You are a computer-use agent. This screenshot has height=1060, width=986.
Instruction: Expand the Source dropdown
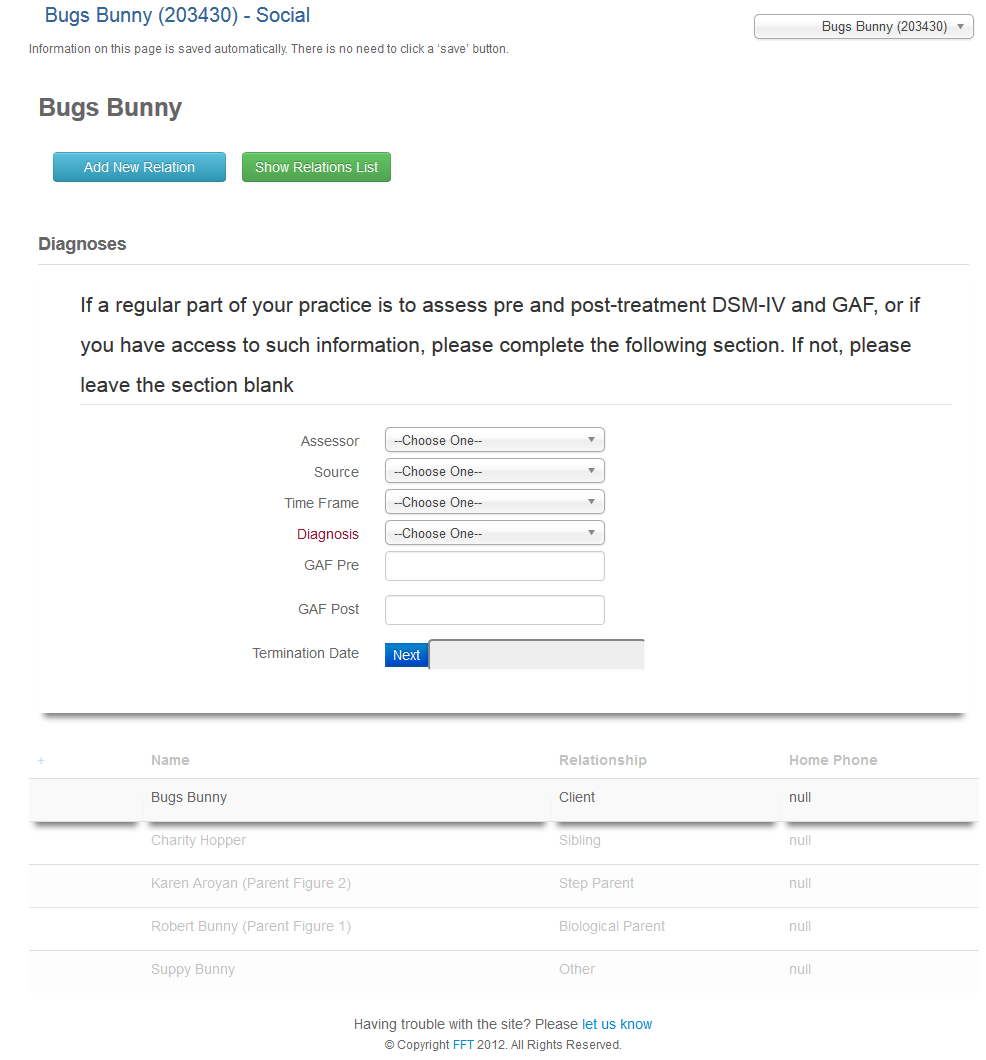point(495,471)
